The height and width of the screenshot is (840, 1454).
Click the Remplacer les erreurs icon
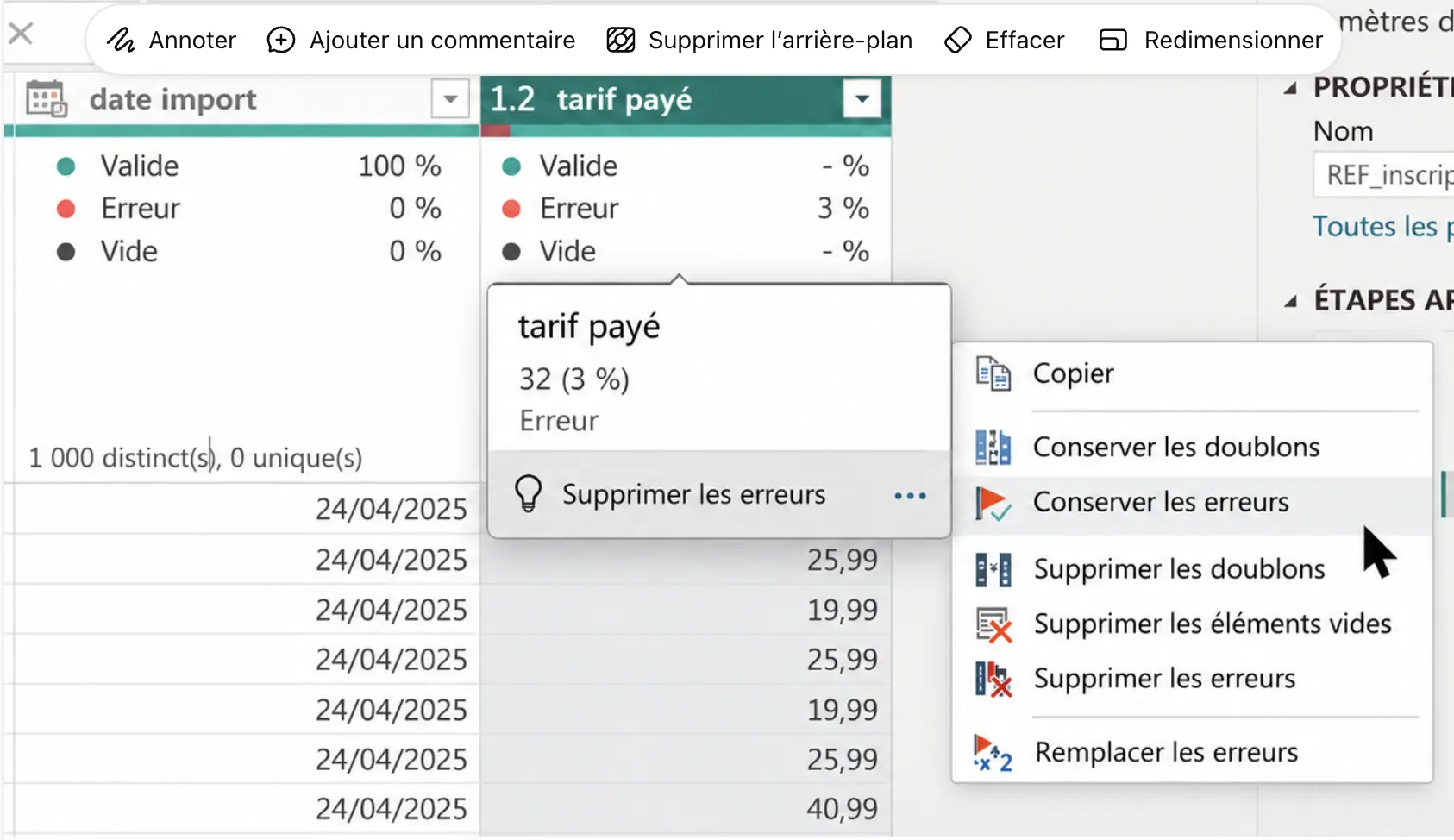click(x=993, y=753)
